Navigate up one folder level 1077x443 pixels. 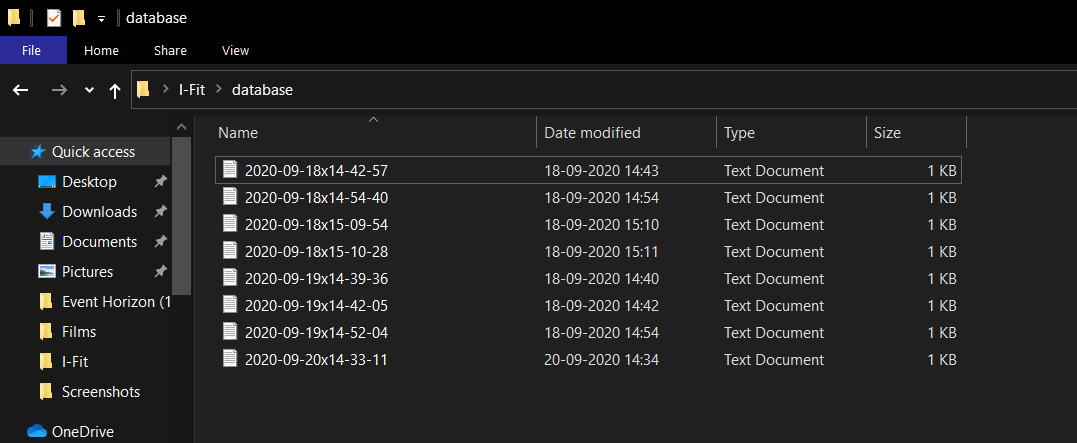115,90
